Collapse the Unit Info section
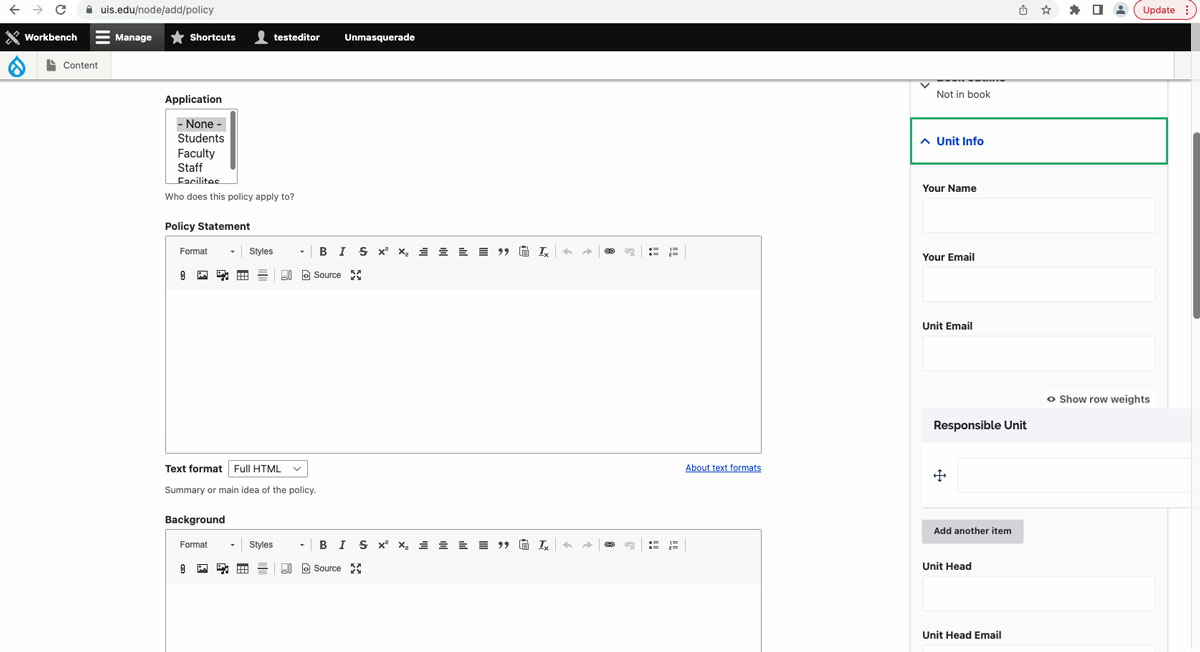Image resolution: width=1200 pixels, height=652 pixels. (1039, 141)
